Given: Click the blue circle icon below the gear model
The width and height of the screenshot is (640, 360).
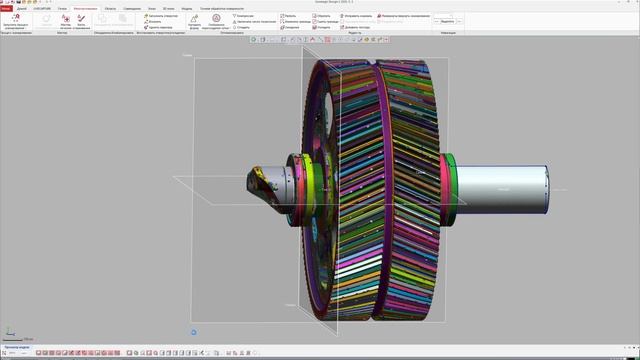Looking at the screenshot, I should tap(194, 332).
